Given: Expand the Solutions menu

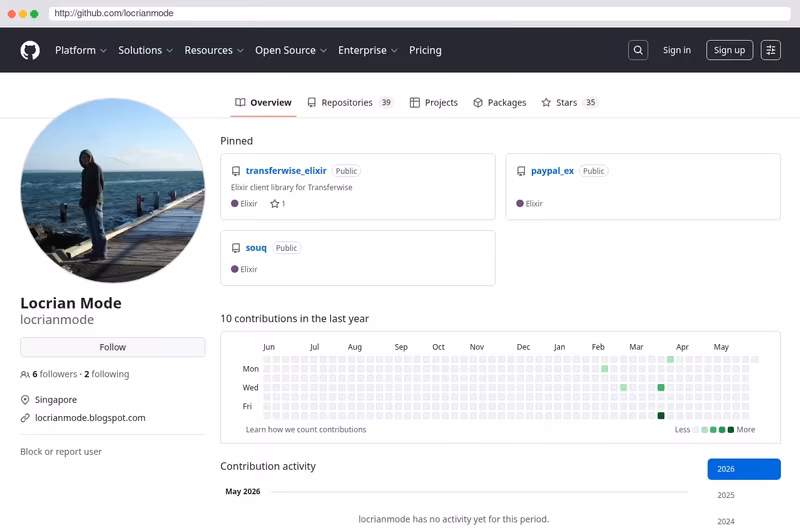Looking at the screenshot, I should tap(145, 50).
